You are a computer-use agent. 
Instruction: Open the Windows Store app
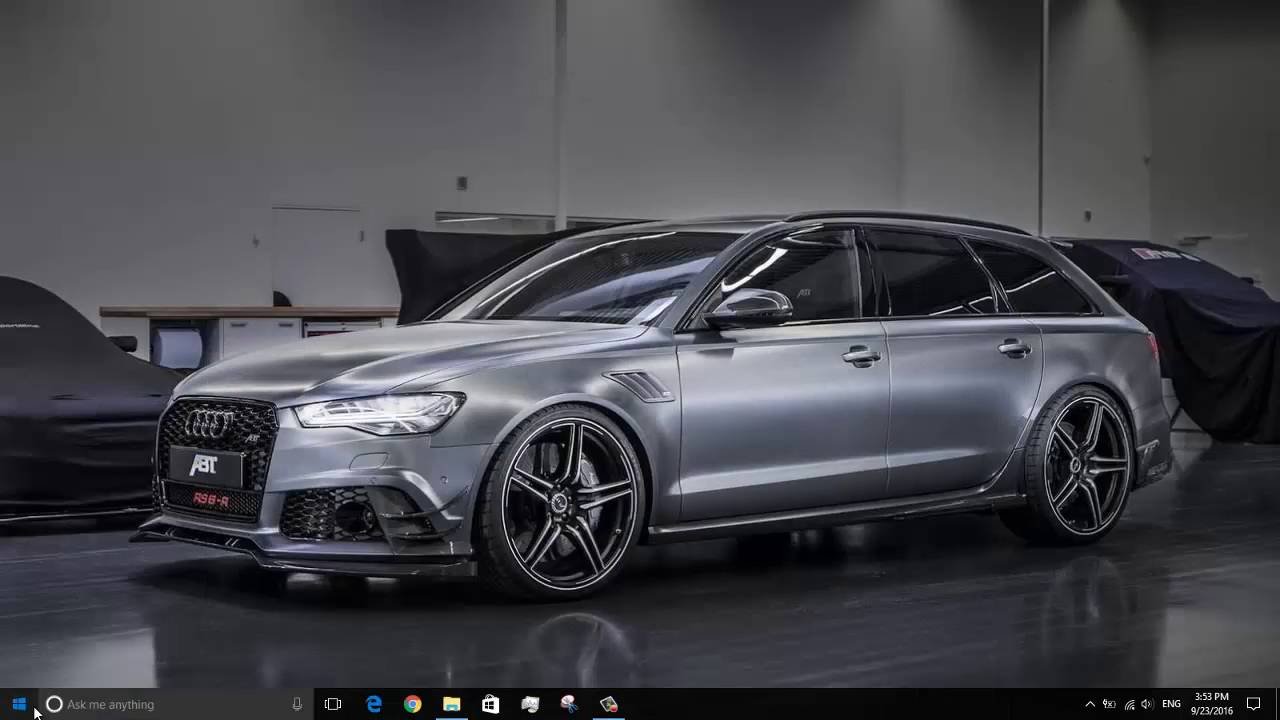490,704
